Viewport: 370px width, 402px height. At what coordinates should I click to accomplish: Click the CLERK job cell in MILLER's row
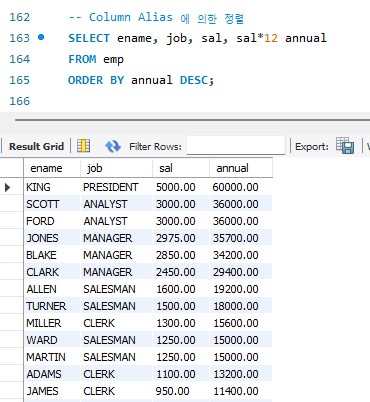pyautogui.click(x=116, y=323)
